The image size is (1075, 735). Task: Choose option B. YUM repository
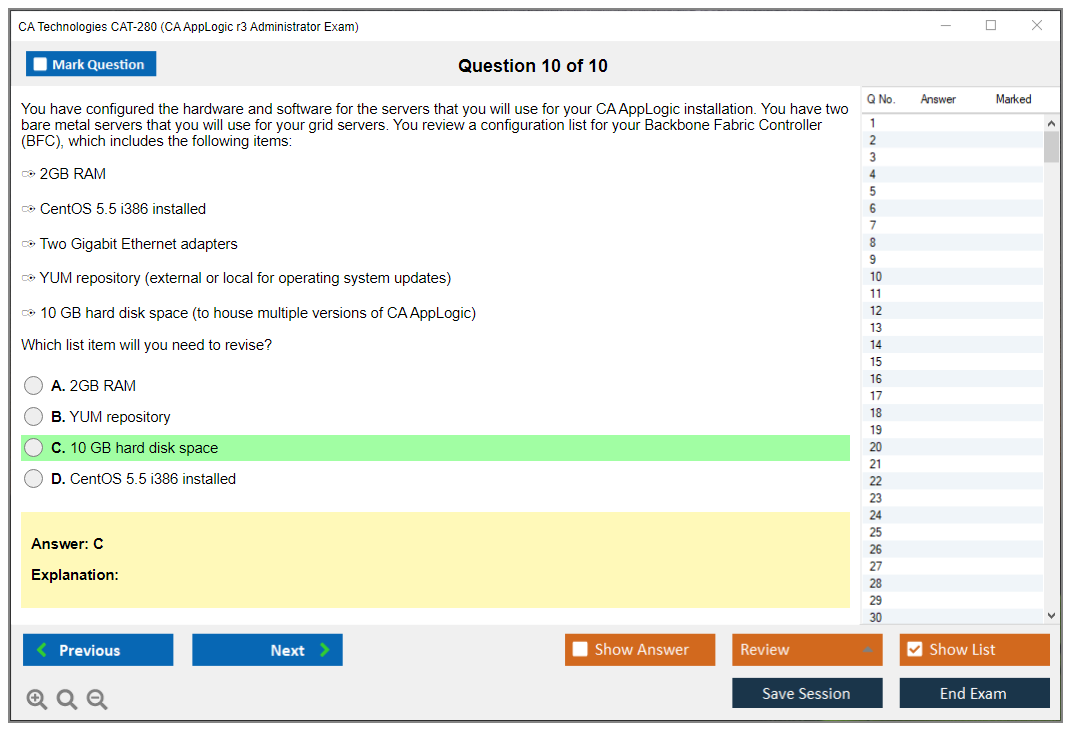(x=34, y=417)
